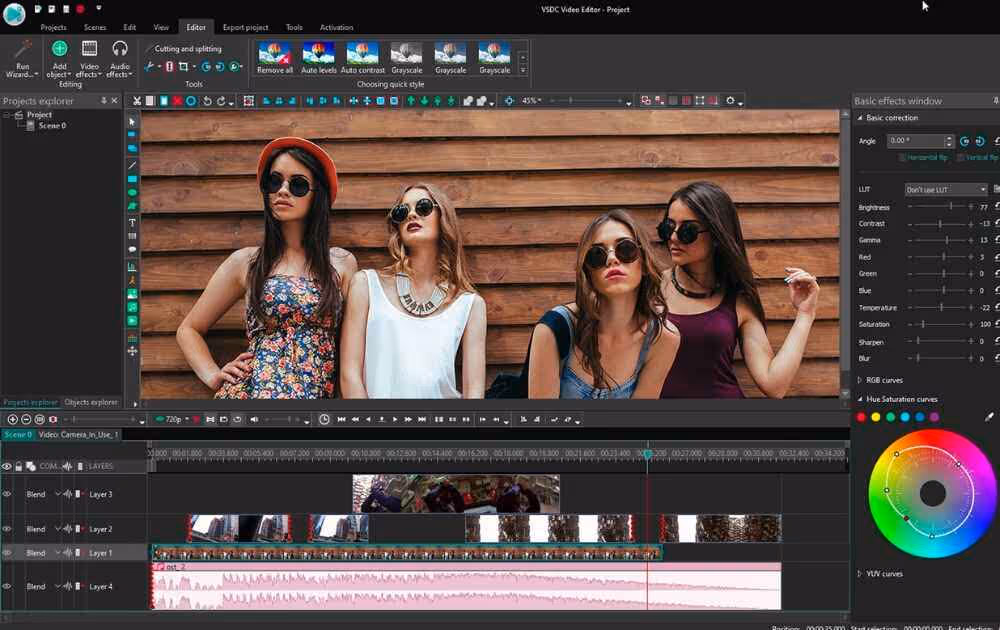This screenshot has width=1000, height=630.
Task: Select the Text tool in the left toolbar
Action: 132,222
